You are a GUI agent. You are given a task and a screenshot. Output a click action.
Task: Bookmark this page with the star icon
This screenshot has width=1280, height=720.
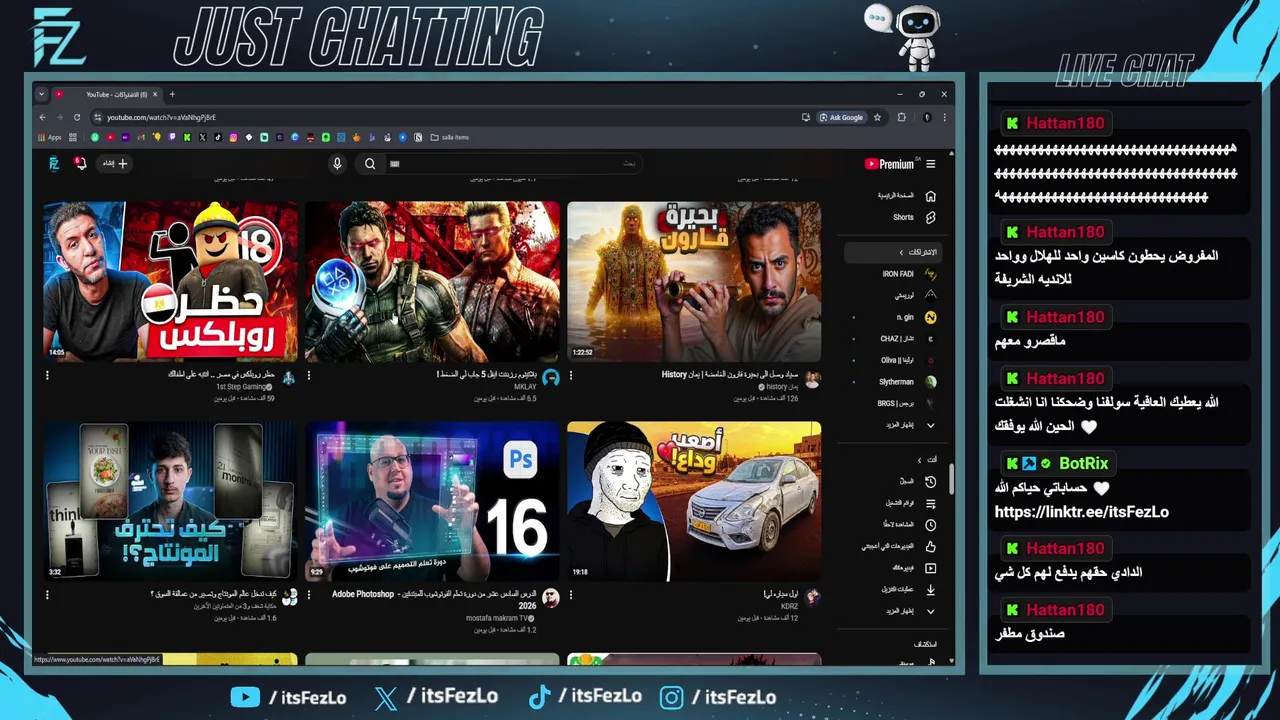click(877, 117)
